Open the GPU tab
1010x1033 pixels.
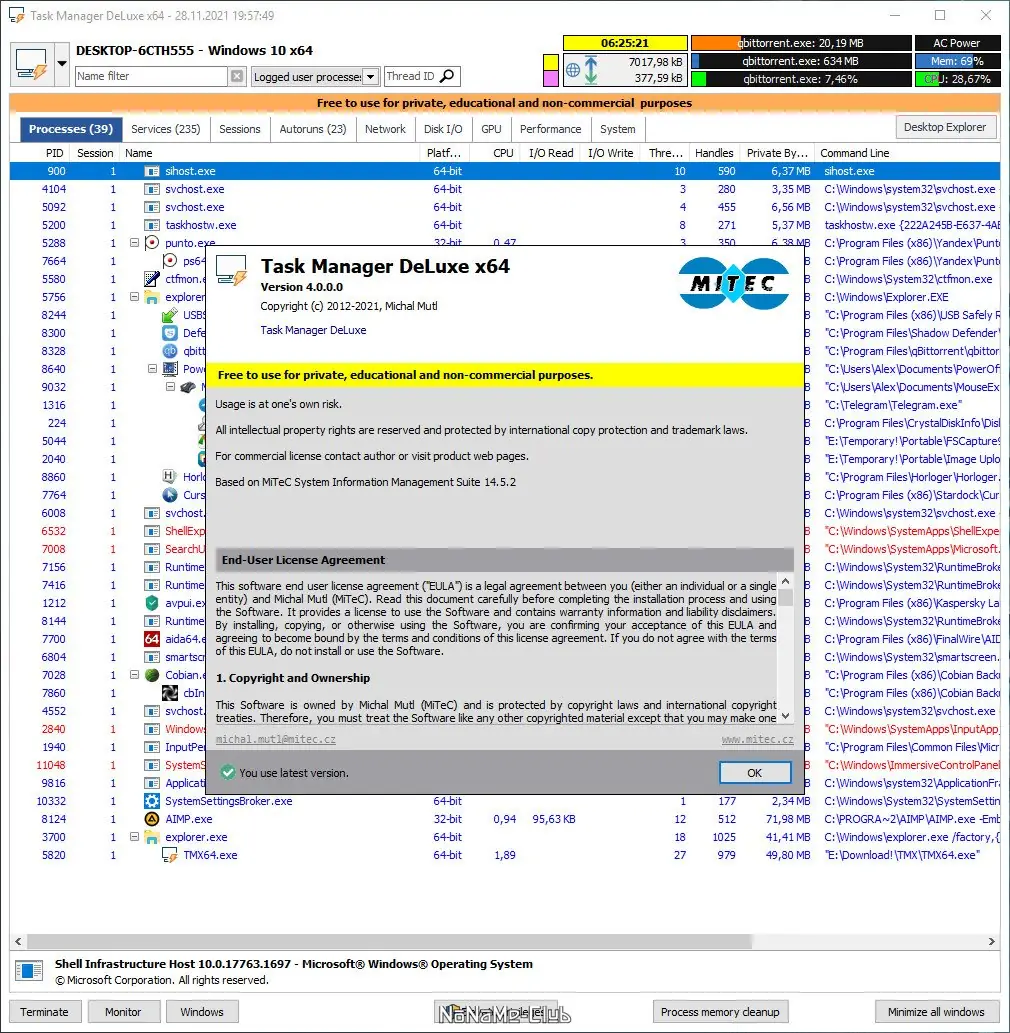pos(491,129)
